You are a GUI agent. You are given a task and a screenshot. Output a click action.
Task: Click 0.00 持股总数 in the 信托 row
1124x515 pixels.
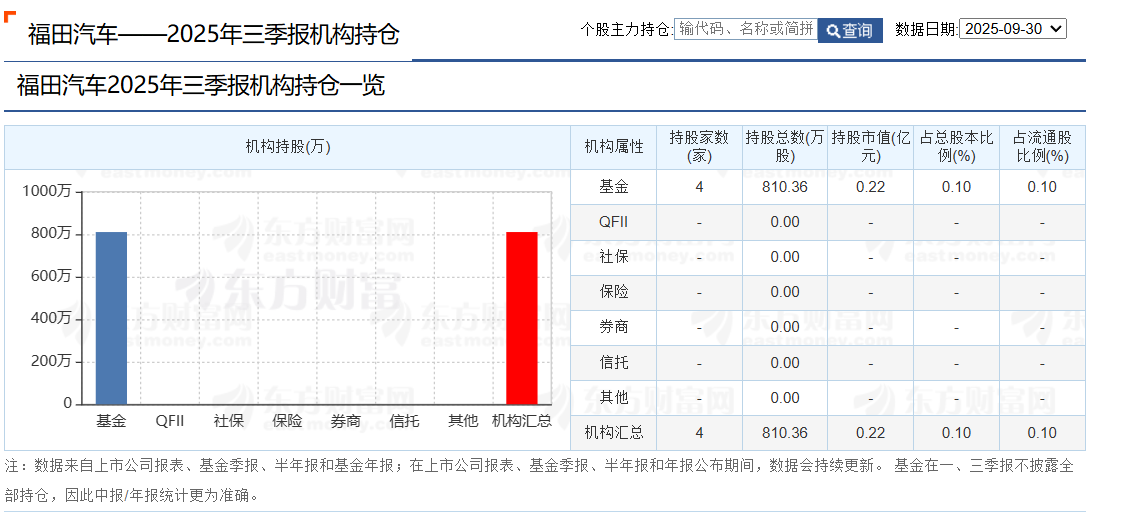pyautogui.click(x=785, y=363)
